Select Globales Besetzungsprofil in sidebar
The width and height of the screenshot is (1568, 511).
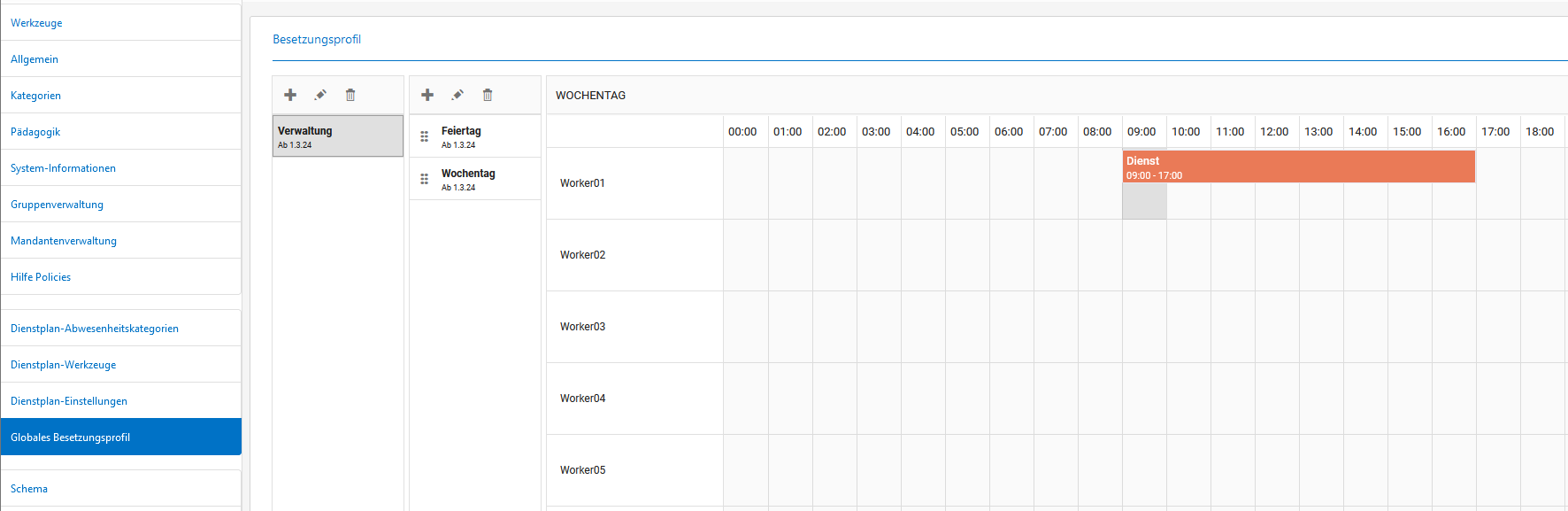[71, 437]
